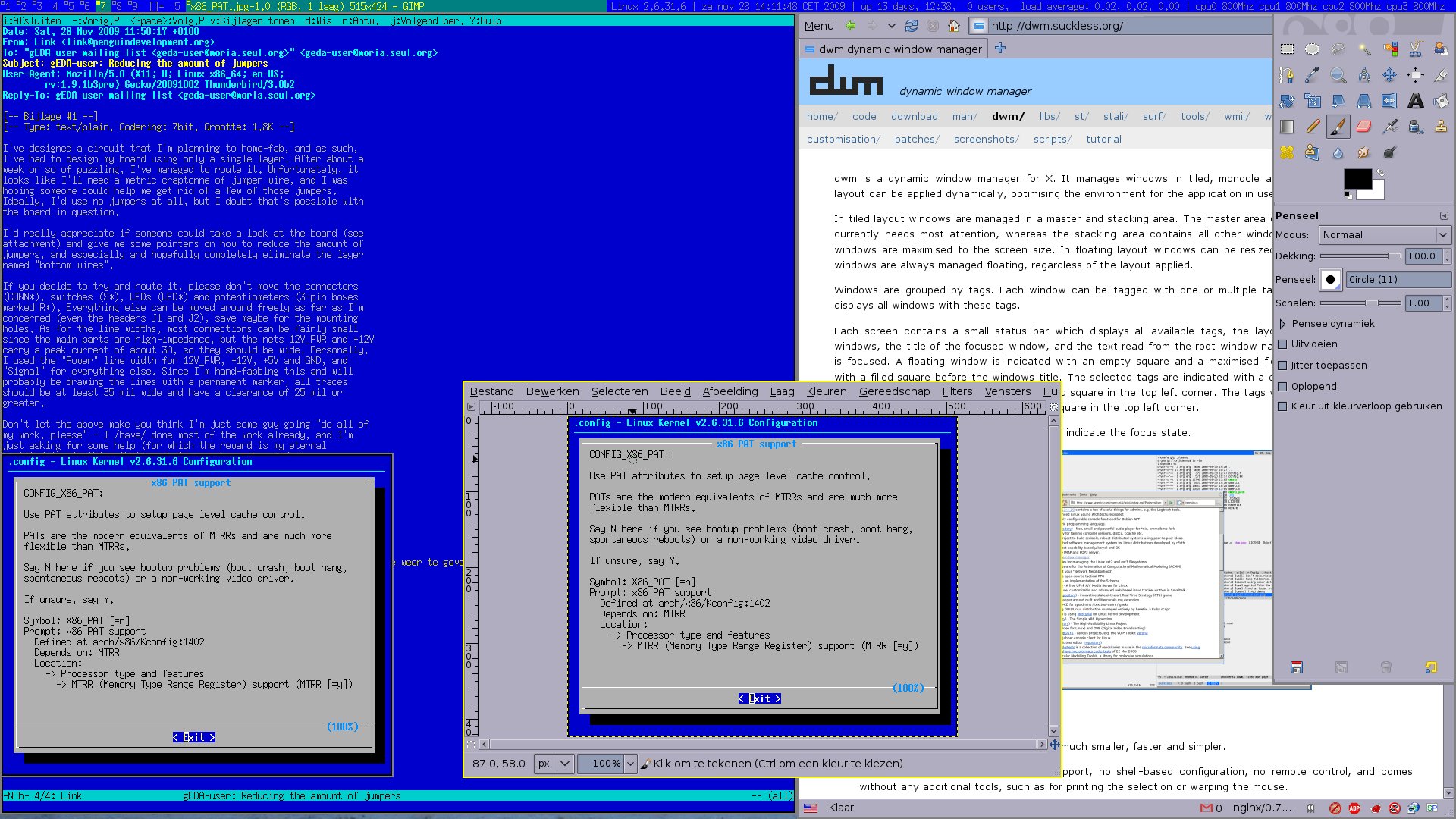Viewport: 1456px width, 819px height.
Task: Select the Foreground Select tool
Action: pyautogui.click(x=1441, y=49)
